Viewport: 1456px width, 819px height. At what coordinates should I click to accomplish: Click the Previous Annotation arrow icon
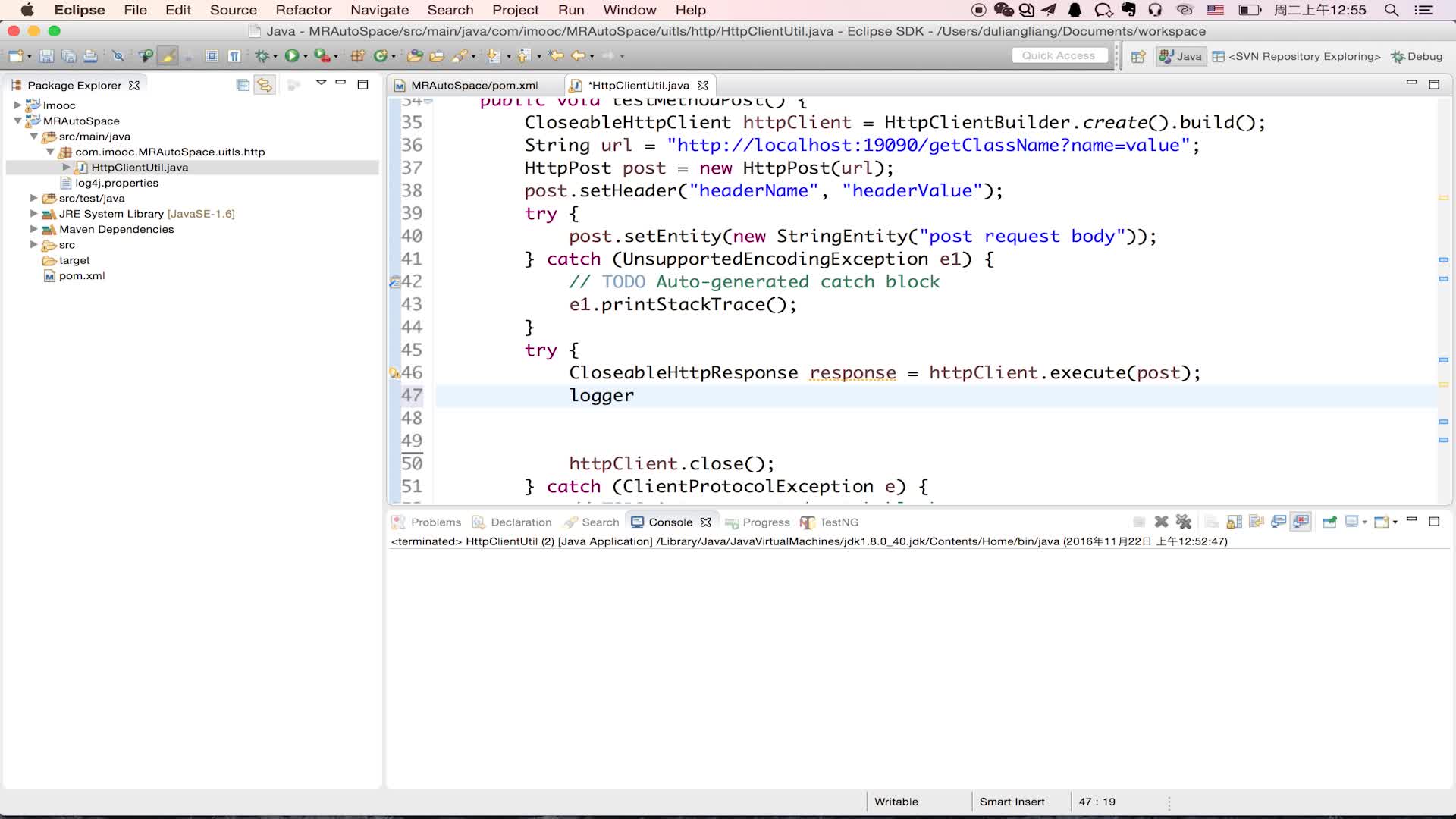click(524, 56)
